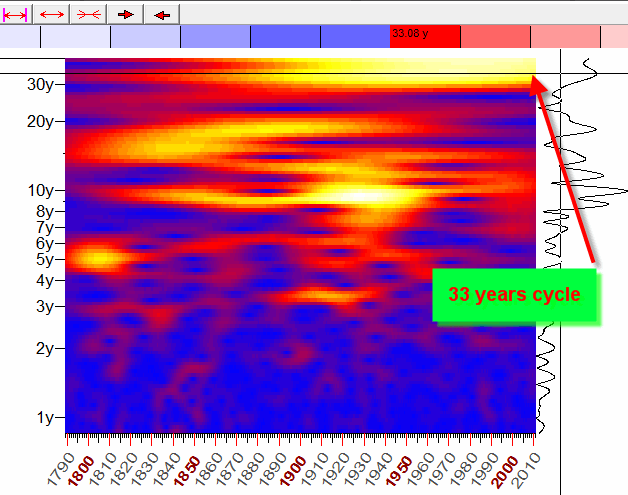The height and width of the screenshot is (495, 628).
Task: Click the orange 3y hotspot near 1910
Action: tap(324, 296)
